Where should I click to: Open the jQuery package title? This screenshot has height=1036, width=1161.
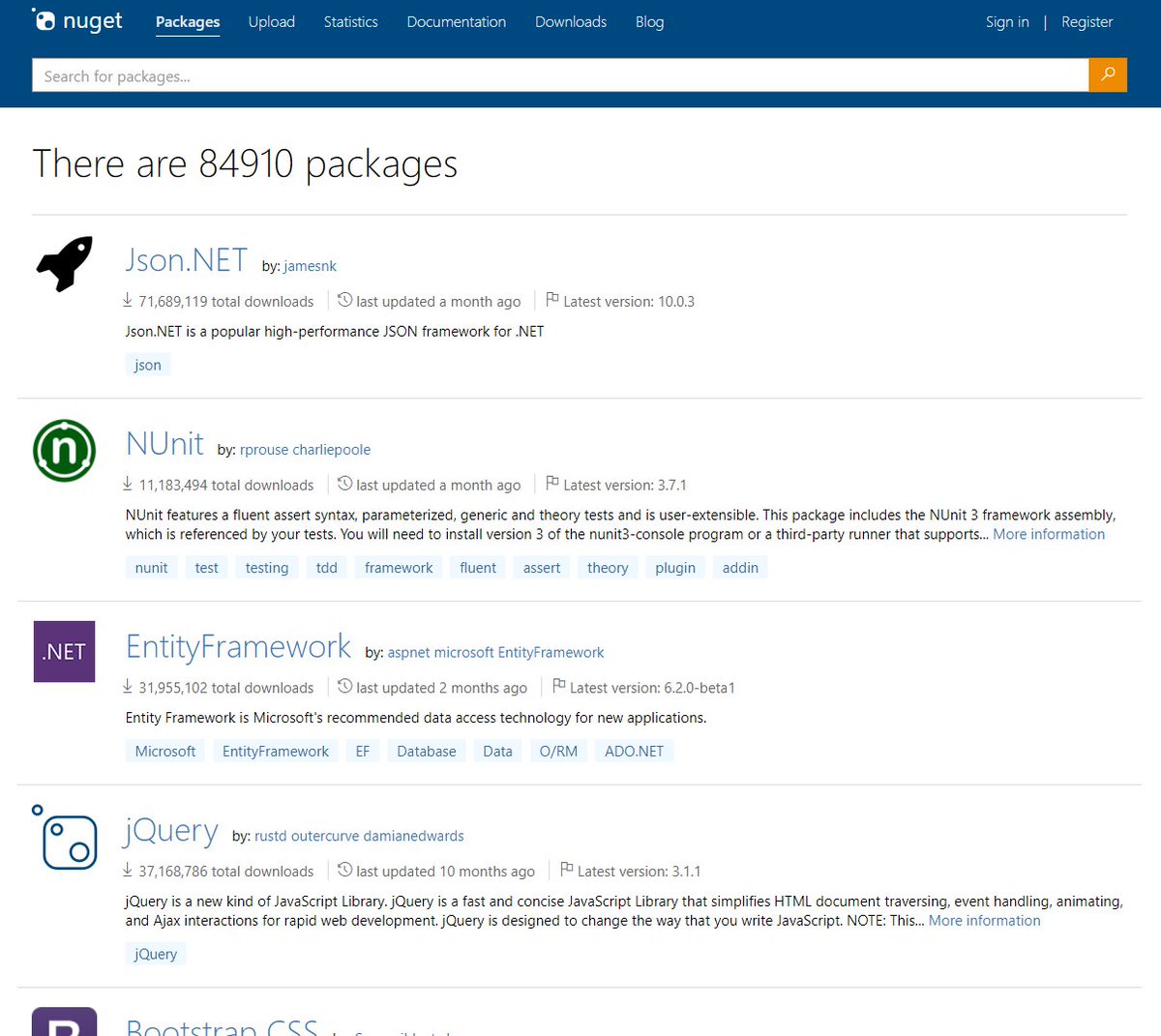tap(171, 830)
